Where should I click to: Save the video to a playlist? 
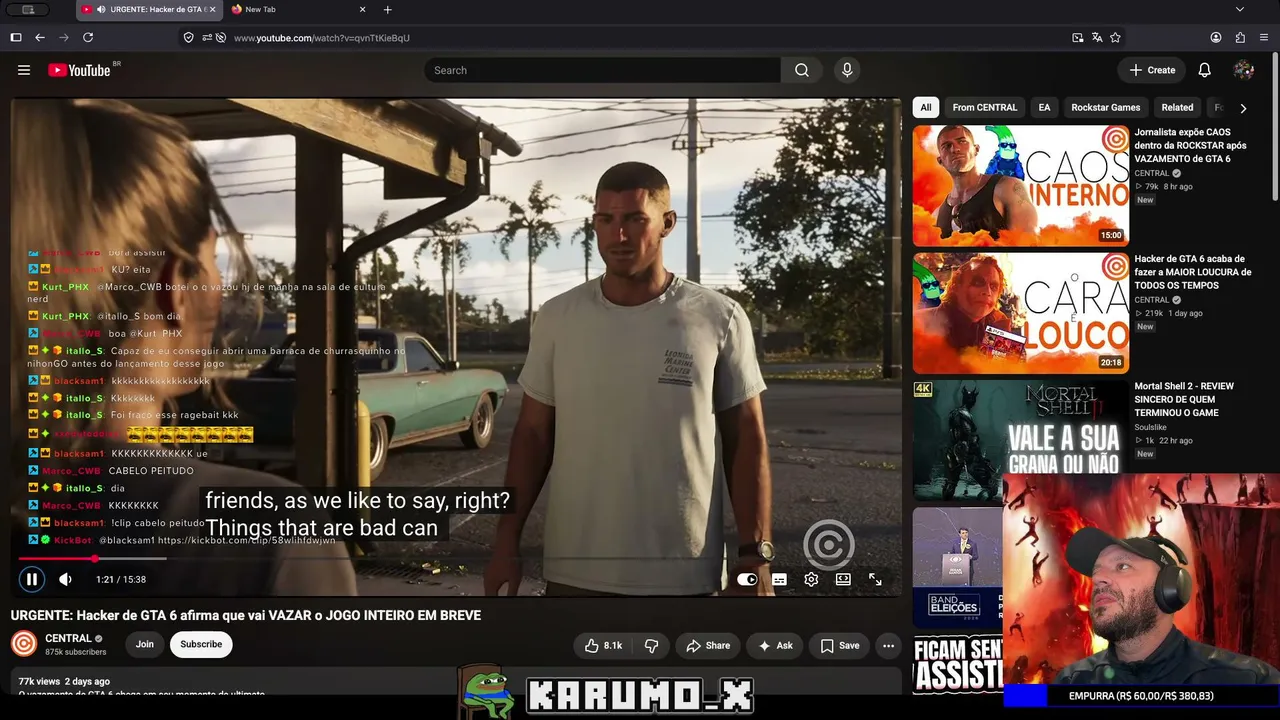[x=839, y=646]
